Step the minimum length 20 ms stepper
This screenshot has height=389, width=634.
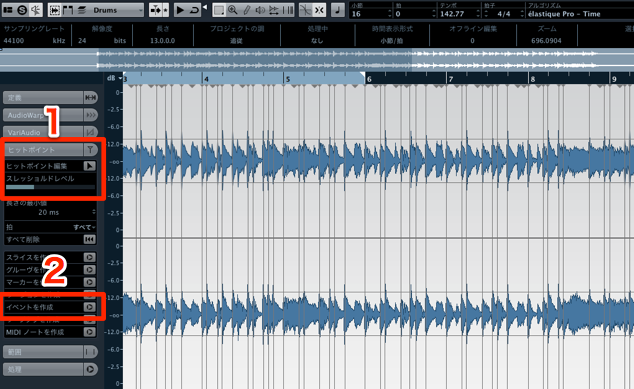pos(94,212)
